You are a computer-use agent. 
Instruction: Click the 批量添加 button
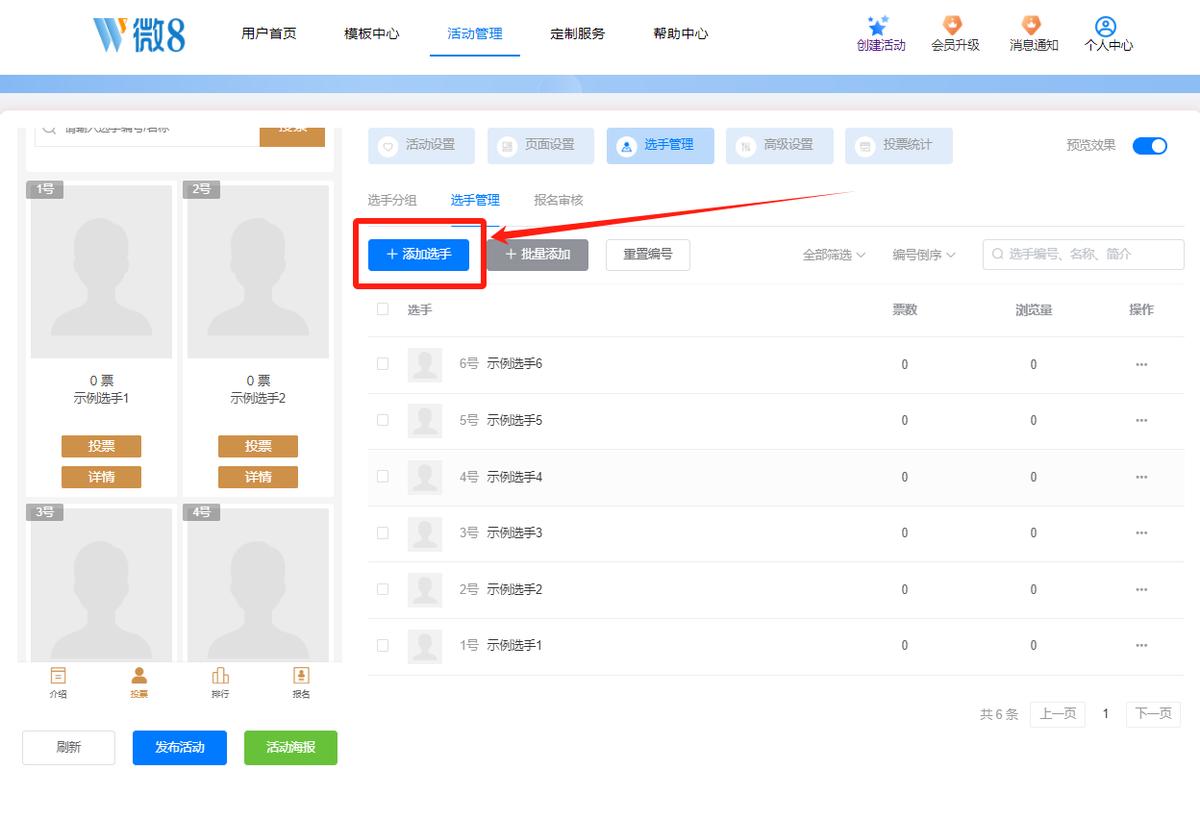point(537,254)
